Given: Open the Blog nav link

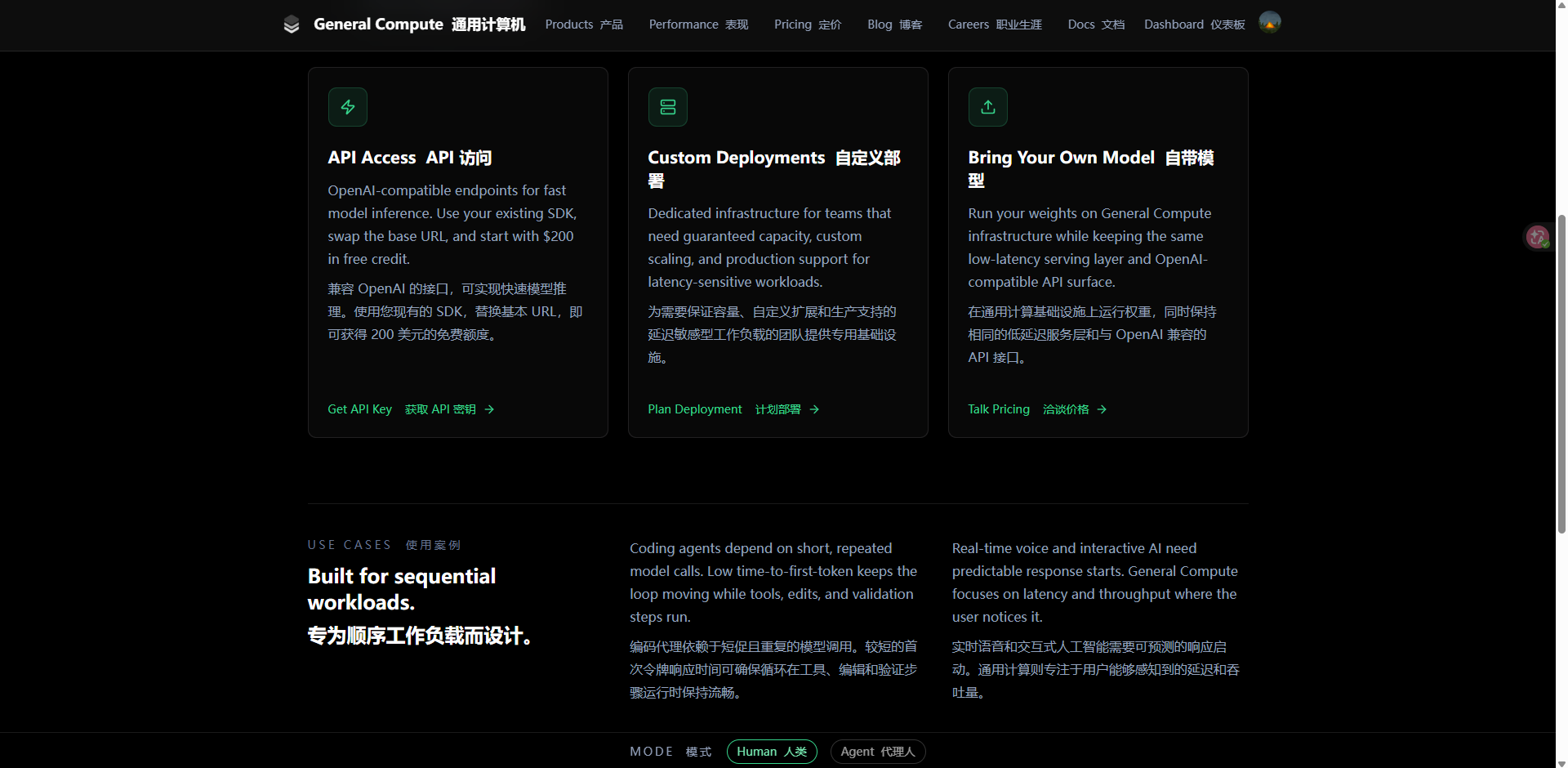Looking at the screenshot, I should pos(894,25).
